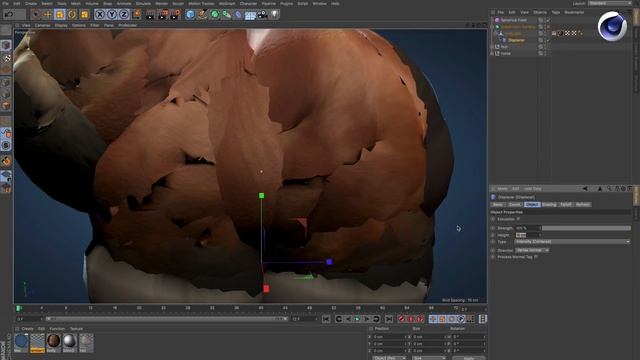The height and width of the screenshot is (360, 640).
Task: Open the File menu
Action: pos(5,3)
